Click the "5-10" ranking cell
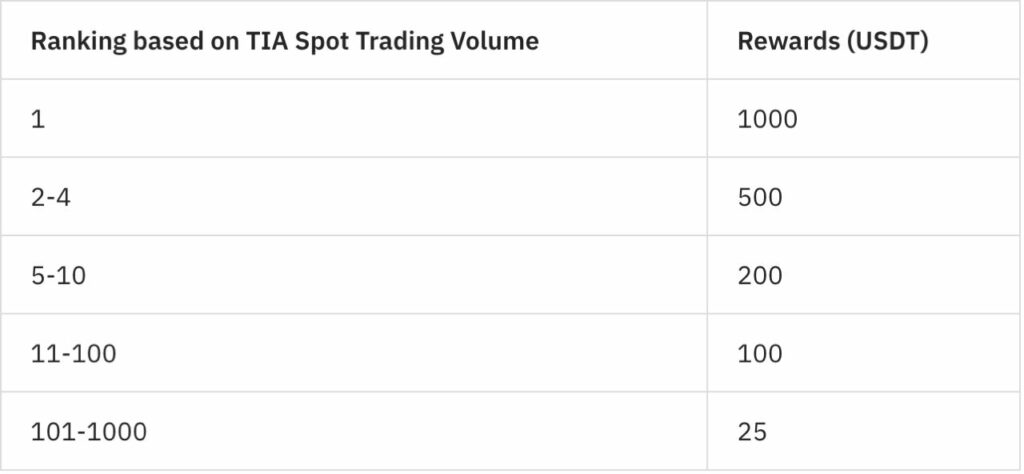The image size is (1024, 474). click(58, 275)
